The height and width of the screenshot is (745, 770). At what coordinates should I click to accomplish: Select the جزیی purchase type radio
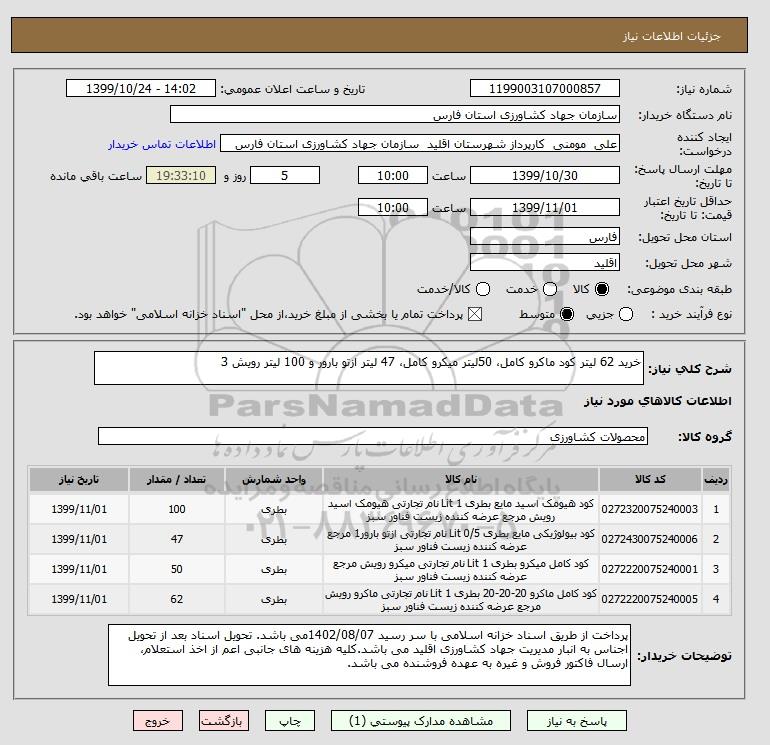point(626,314)
